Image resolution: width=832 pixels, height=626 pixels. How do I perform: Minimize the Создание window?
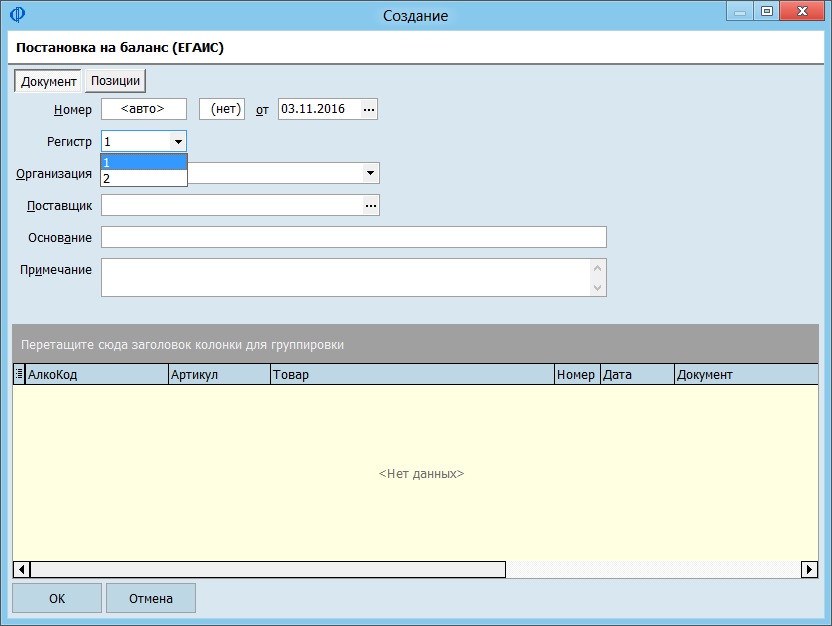pos(740,12)
